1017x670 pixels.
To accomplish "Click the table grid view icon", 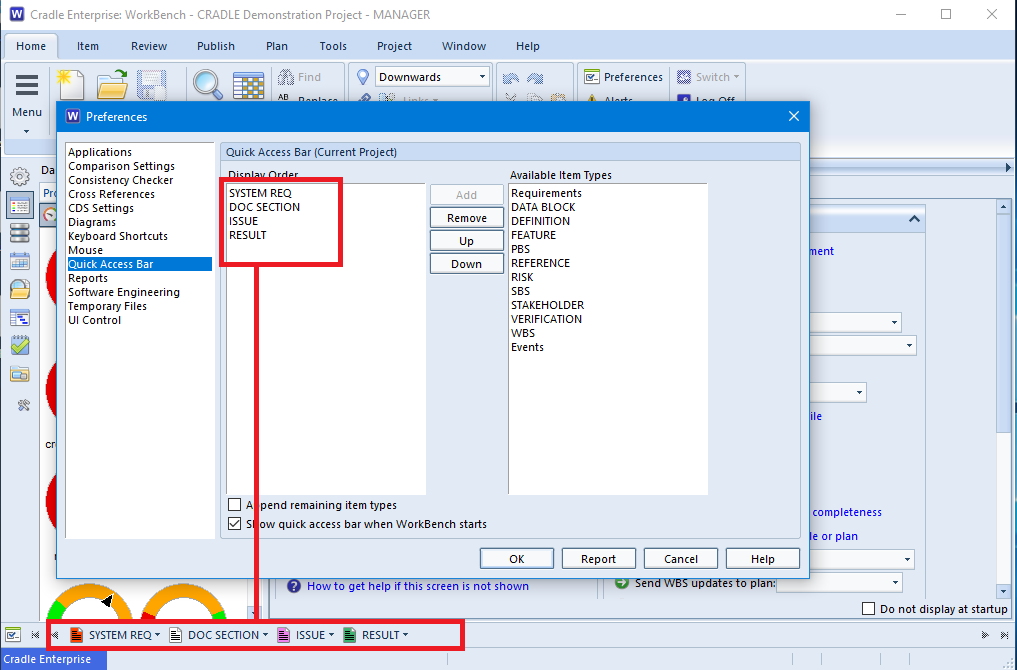I will point(248,85).
